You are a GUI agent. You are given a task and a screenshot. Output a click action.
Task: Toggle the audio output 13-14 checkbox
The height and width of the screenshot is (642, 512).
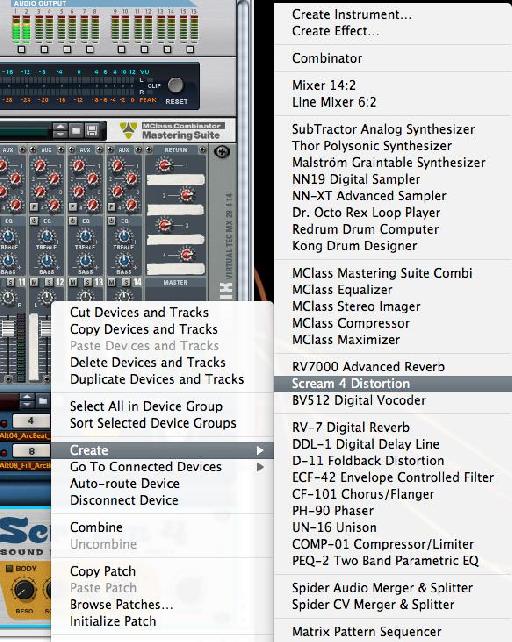(x=167, y=50)
